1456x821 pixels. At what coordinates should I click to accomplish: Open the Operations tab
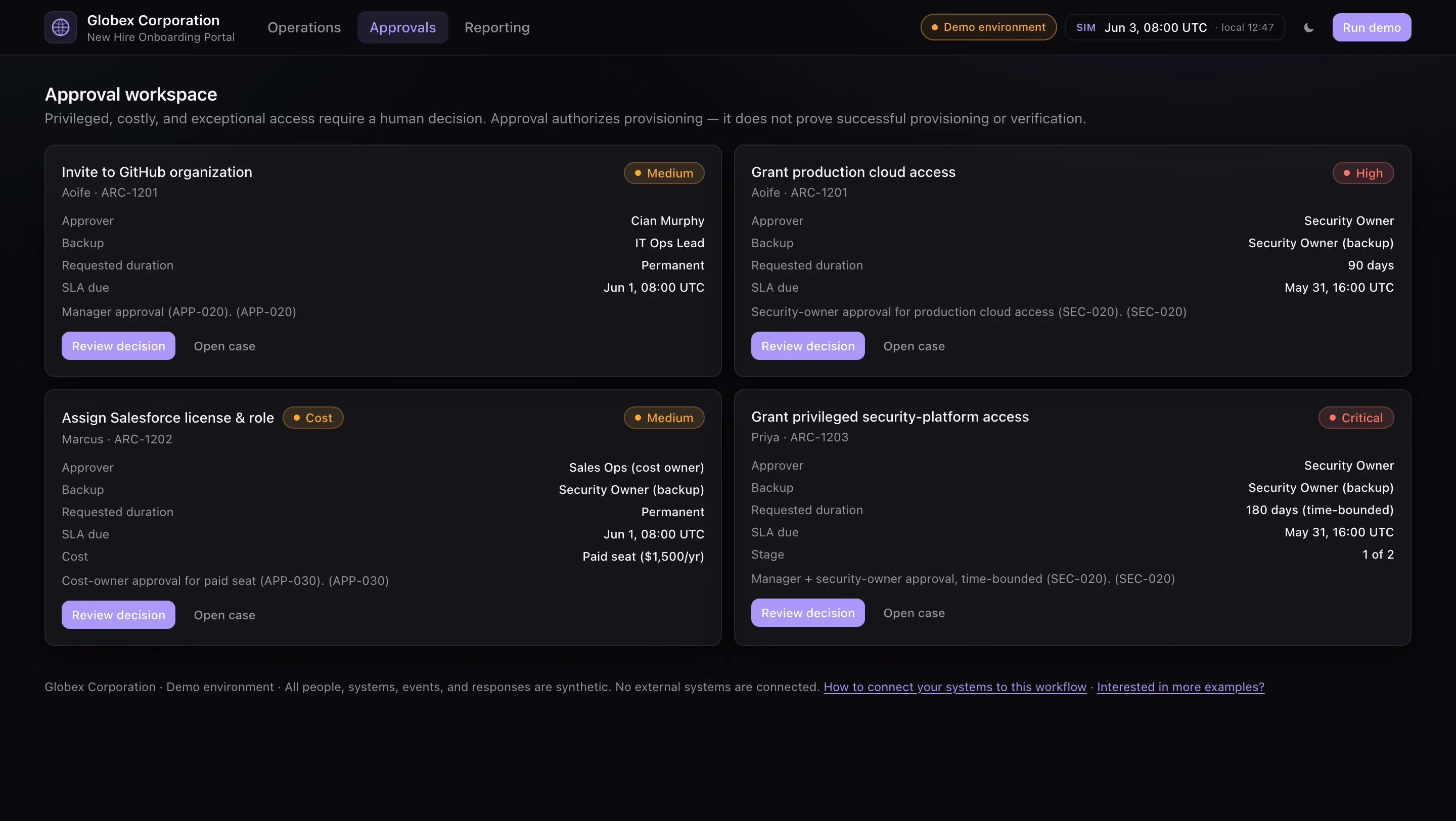coord(304,27)
